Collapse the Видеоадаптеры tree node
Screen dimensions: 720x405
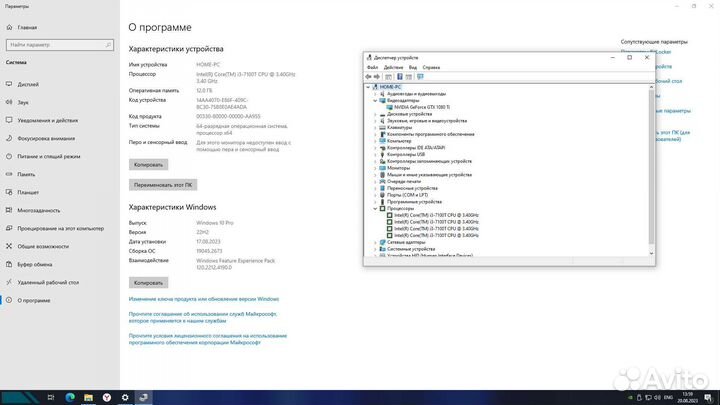(376, 100)
